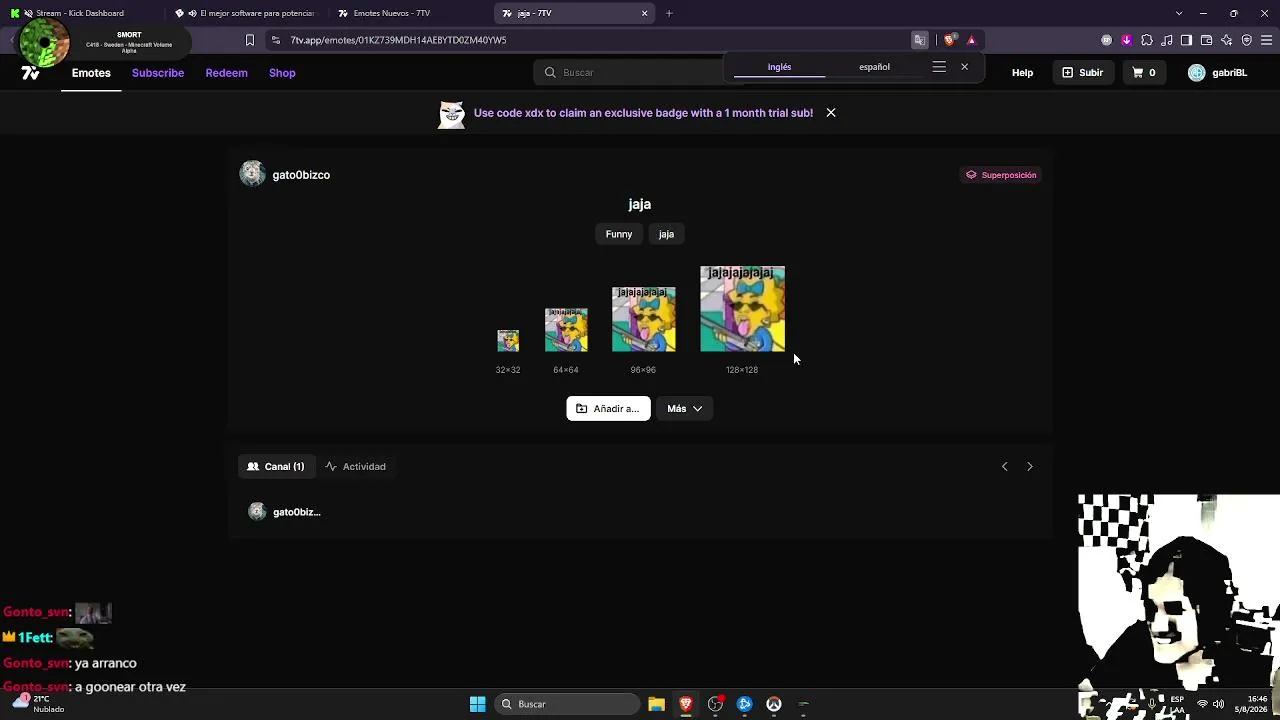Expand the Más dropdown menu
This screenshot has width=1280, height=720.
click(685, 409)
